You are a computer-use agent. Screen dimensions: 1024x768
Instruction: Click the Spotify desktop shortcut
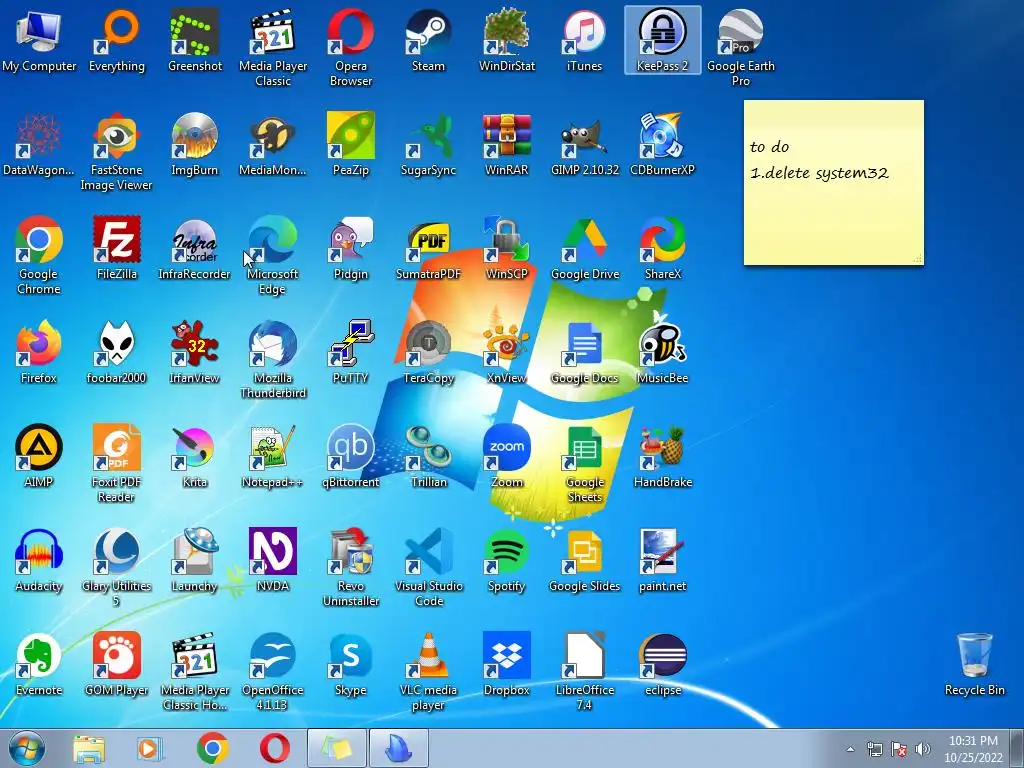tap(507, 560)
